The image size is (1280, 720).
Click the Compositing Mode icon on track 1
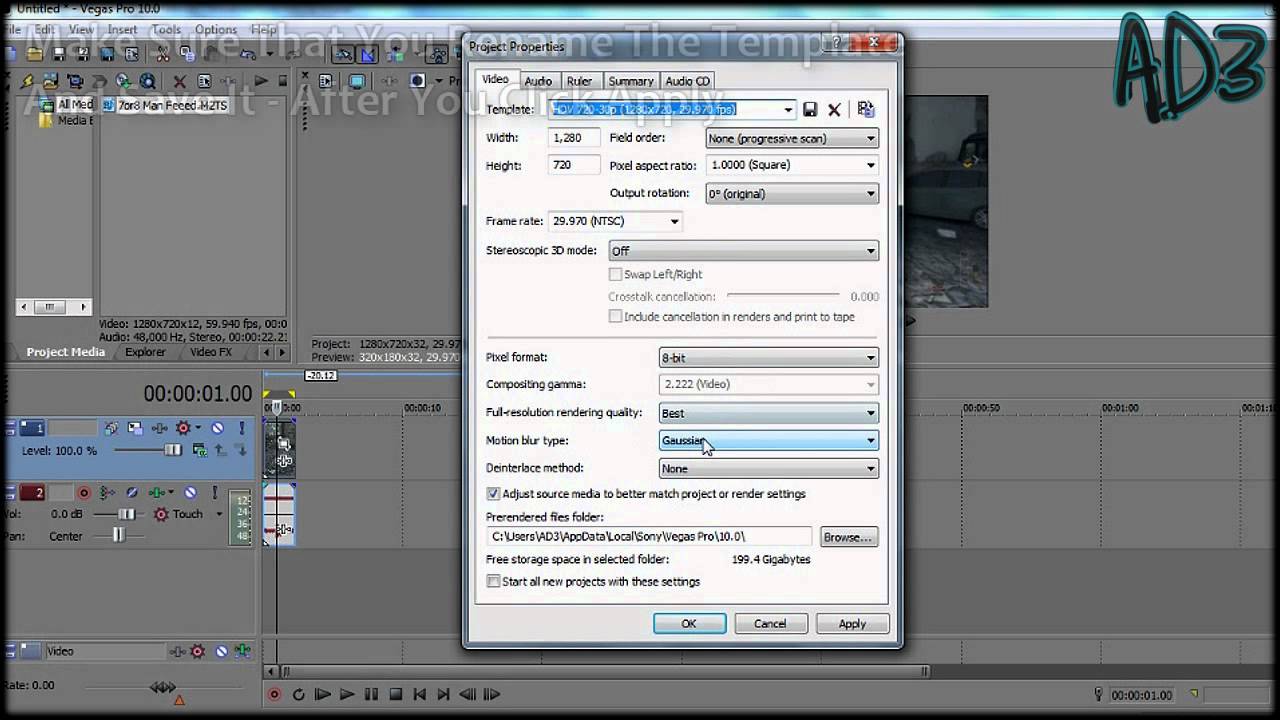(200, 451)
